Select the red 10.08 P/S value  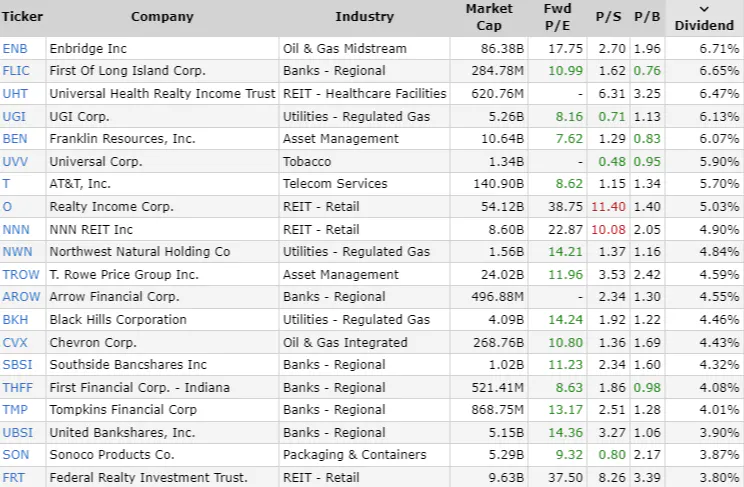click(608, 229)
